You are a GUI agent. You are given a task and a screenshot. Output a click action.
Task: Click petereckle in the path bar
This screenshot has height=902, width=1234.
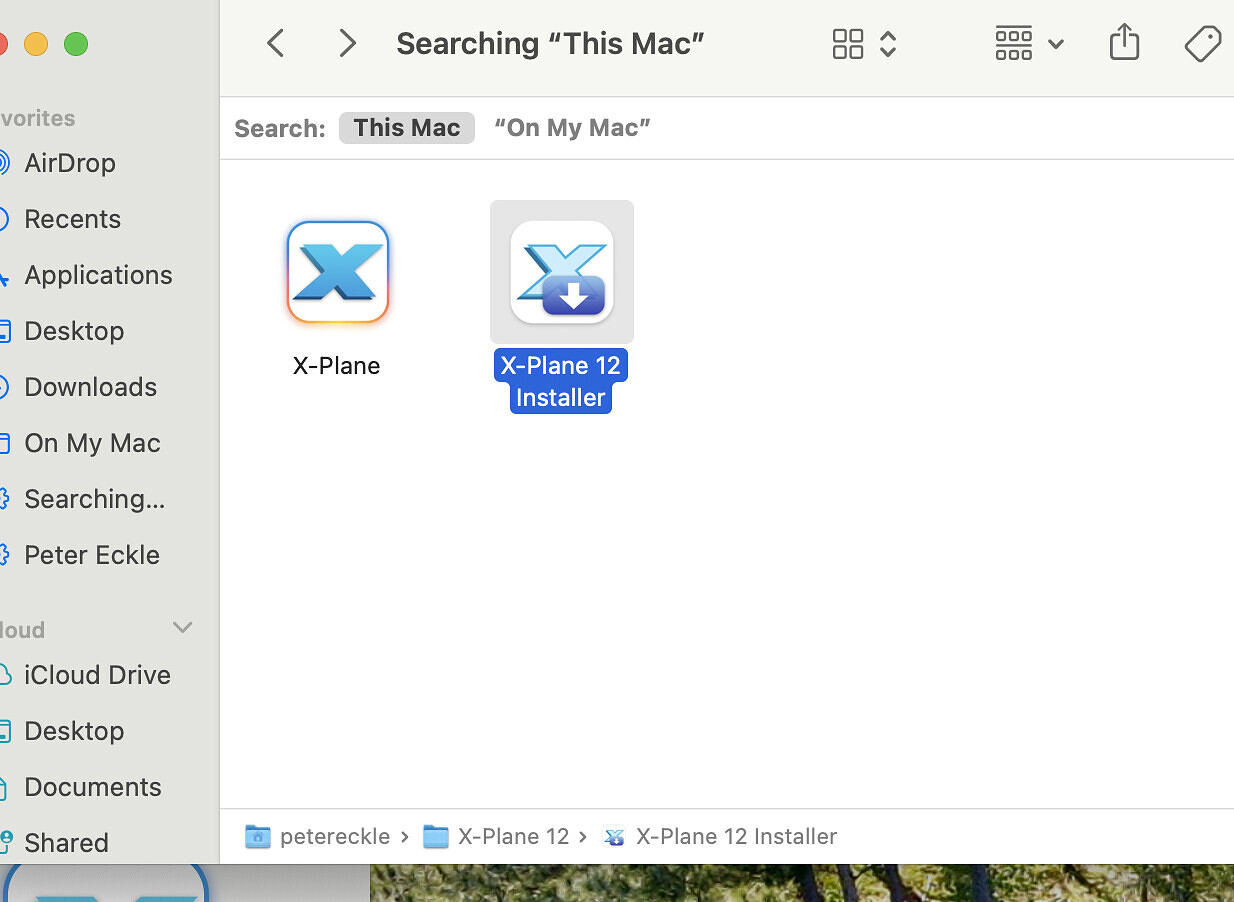[334, 837]
